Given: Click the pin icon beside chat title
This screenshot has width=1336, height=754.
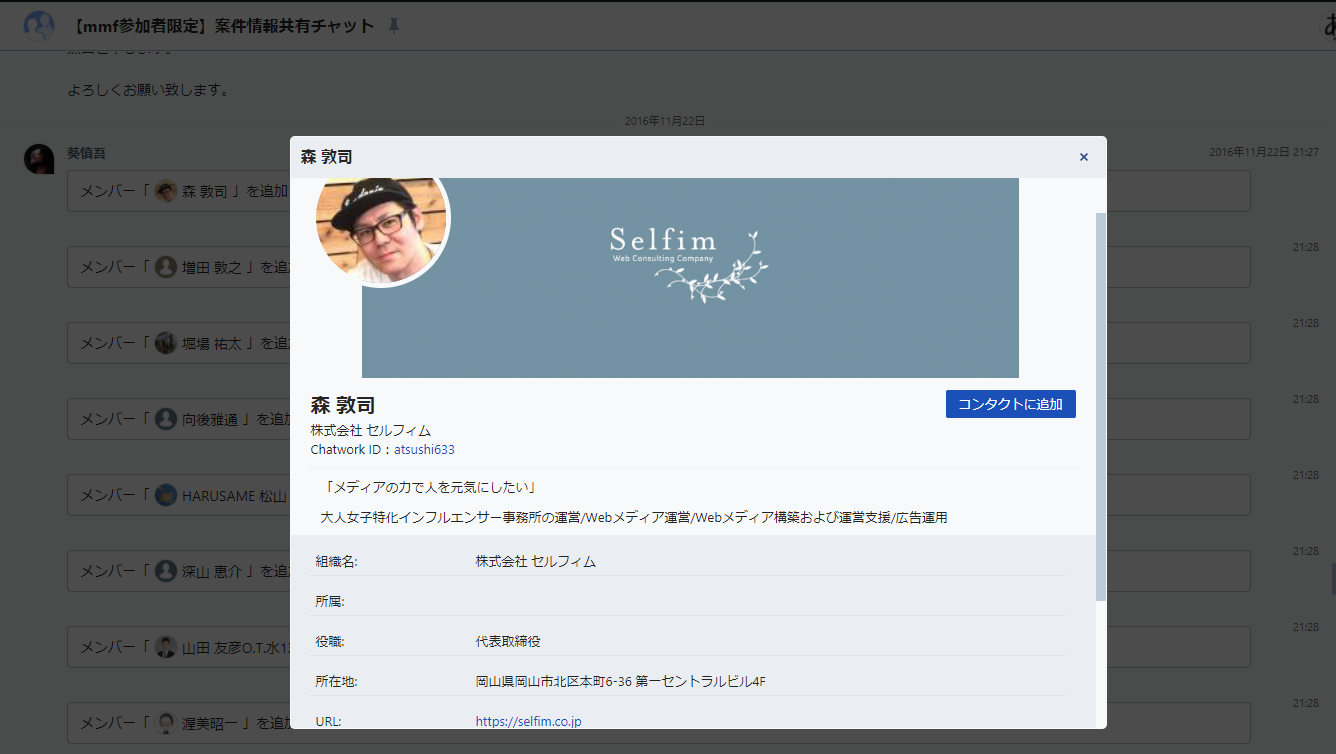Looking at the screenshot, I should 393,26.
